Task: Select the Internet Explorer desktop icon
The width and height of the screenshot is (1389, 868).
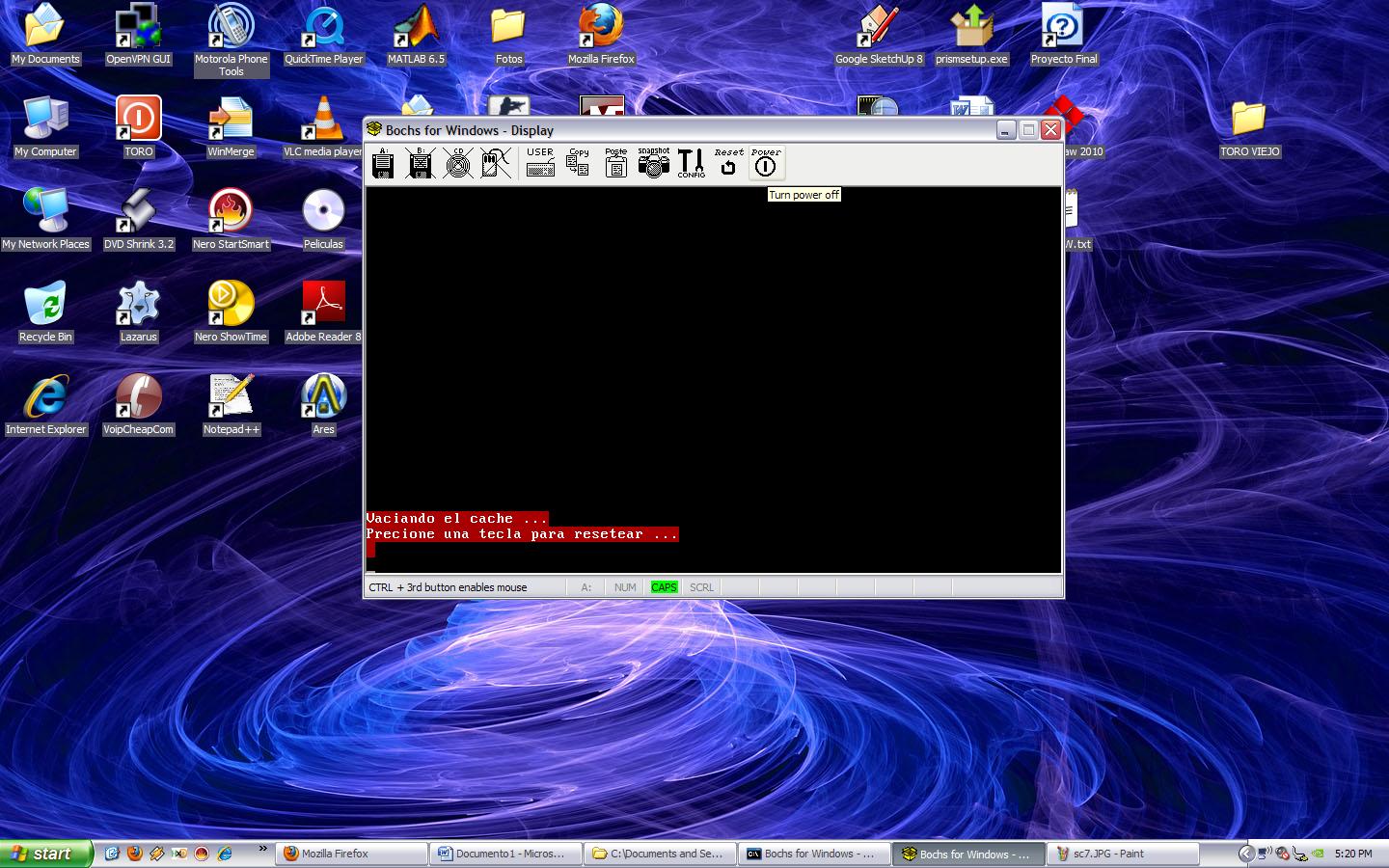Action: click(x=45, y=405)
